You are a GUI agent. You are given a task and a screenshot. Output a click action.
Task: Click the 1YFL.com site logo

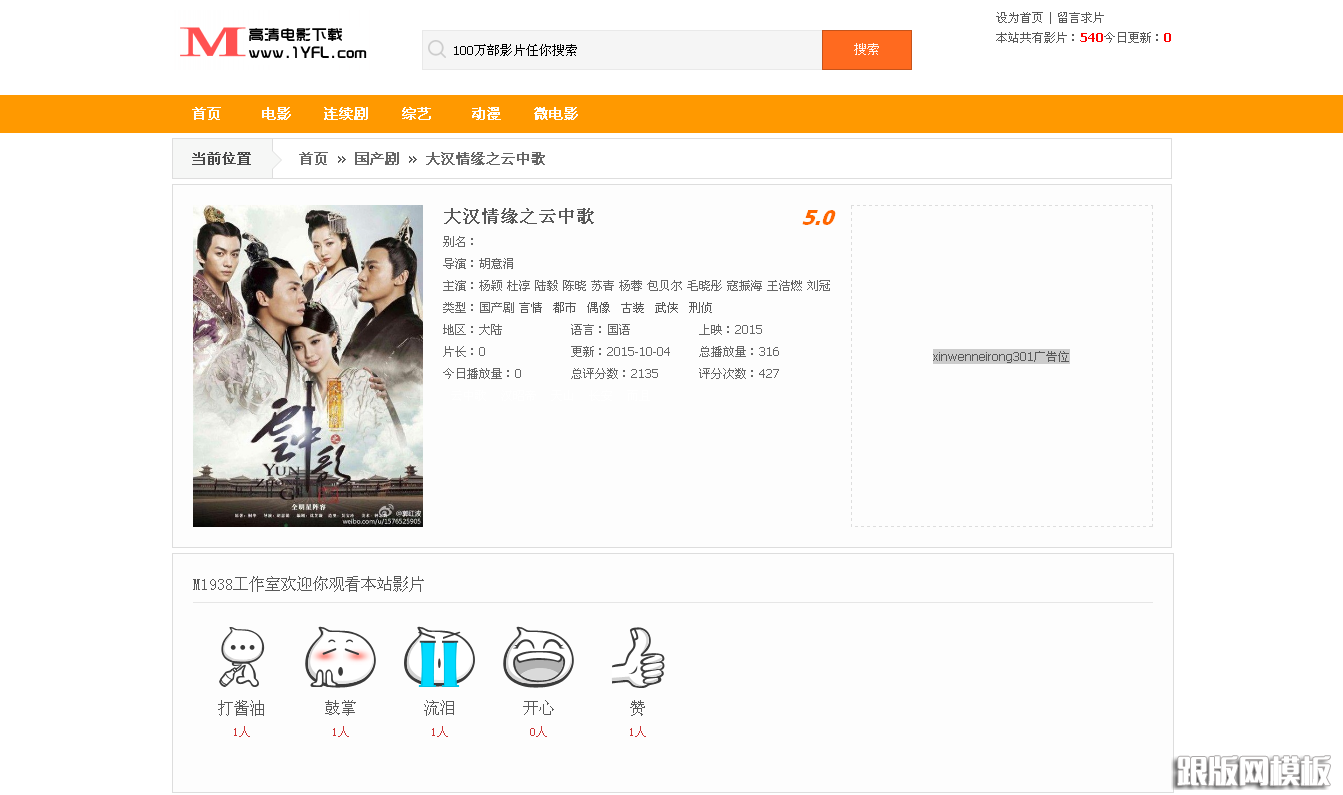click(x=271, y=44)
